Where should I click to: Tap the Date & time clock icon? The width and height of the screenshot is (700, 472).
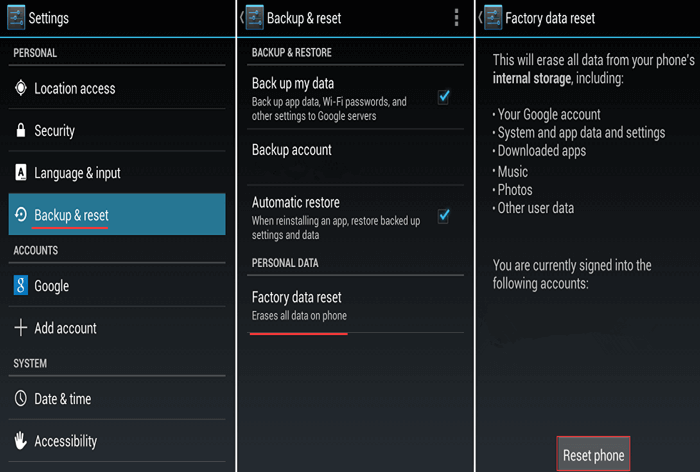[x=21, y=399]
